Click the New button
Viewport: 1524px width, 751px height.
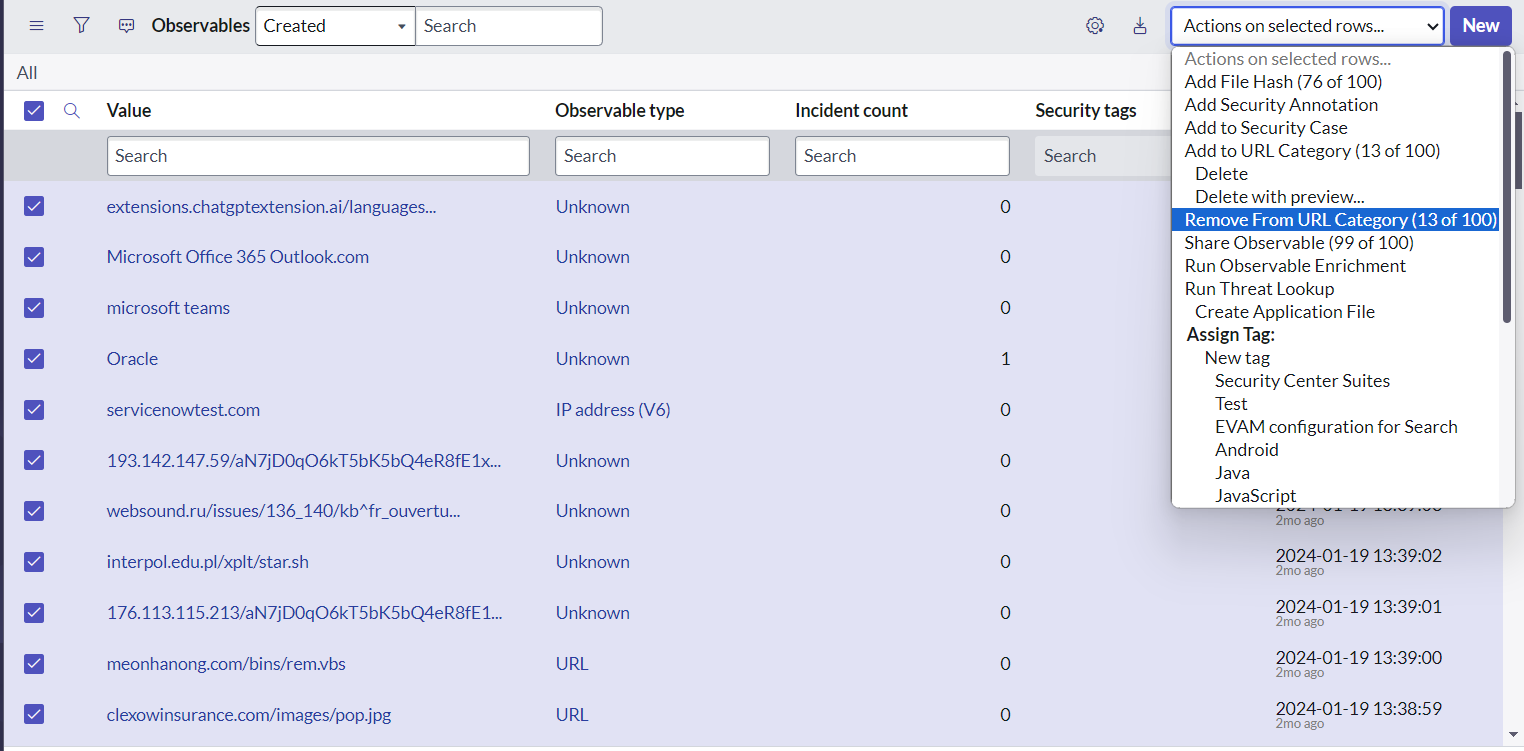1481,26
